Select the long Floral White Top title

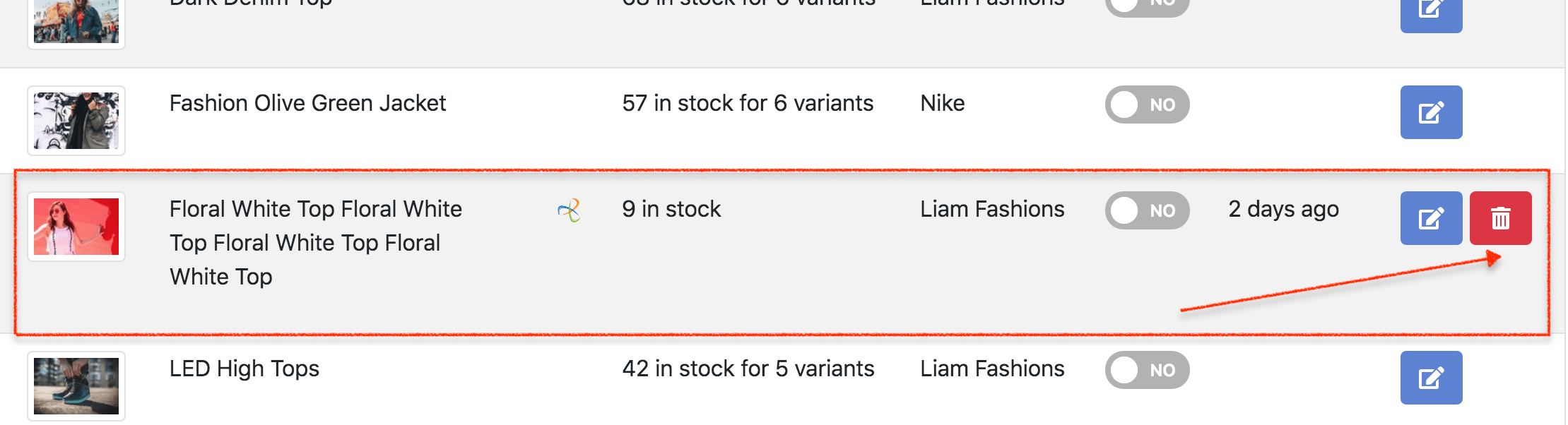click(314, 242)
